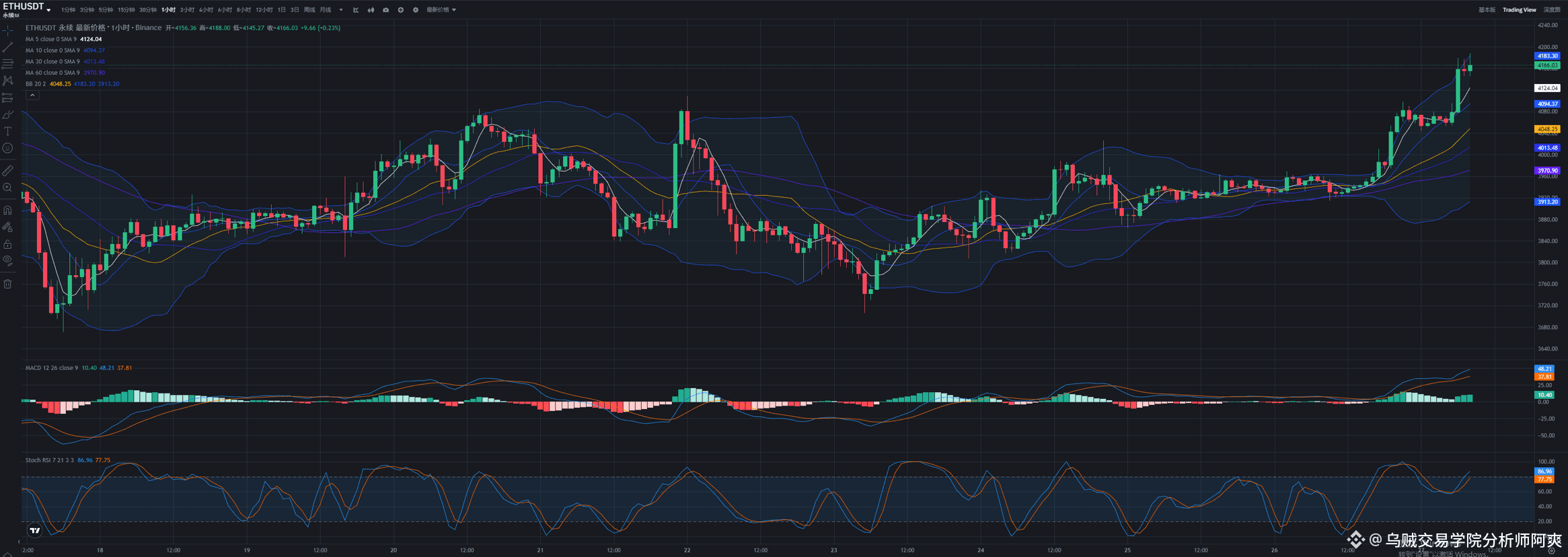
Task: Switch to the 15分钟 timeframe
Action: 126,10
